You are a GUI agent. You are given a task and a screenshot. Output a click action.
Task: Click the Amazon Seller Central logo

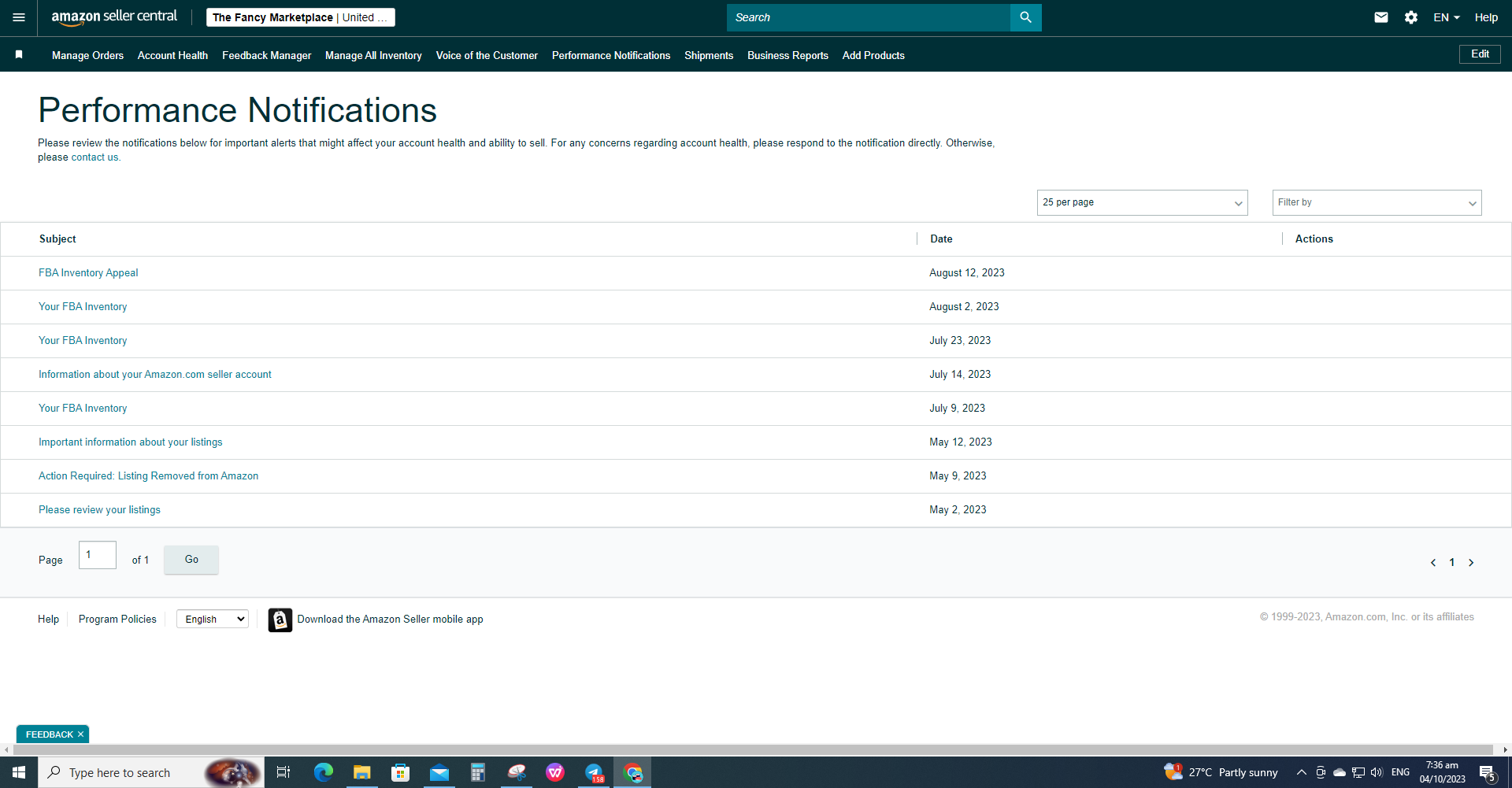(114, 17)
